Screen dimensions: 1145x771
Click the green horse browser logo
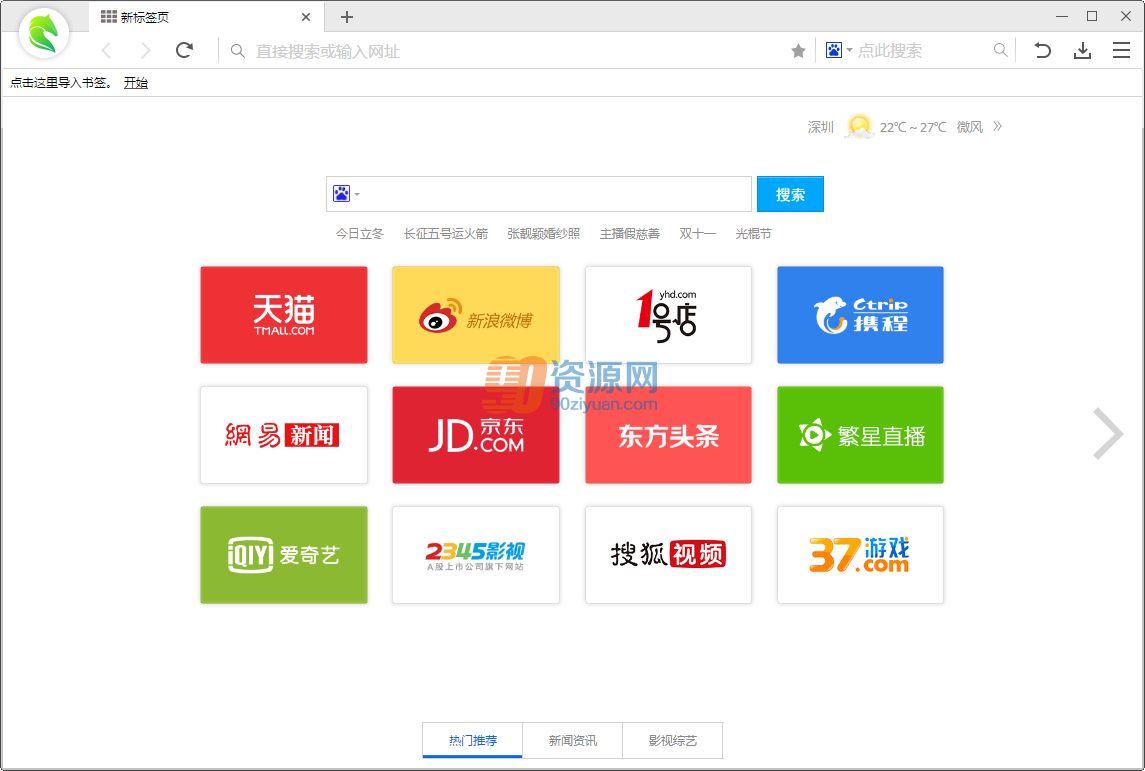pyautogui.click(x=44, y=34)
